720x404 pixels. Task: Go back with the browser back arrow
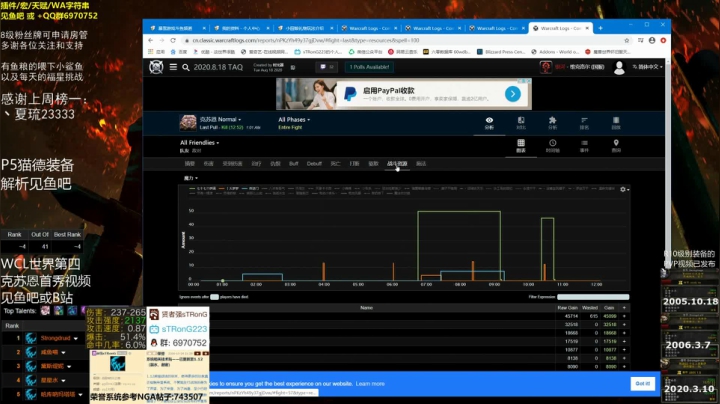pyautogui.click(x=151, y=40)
